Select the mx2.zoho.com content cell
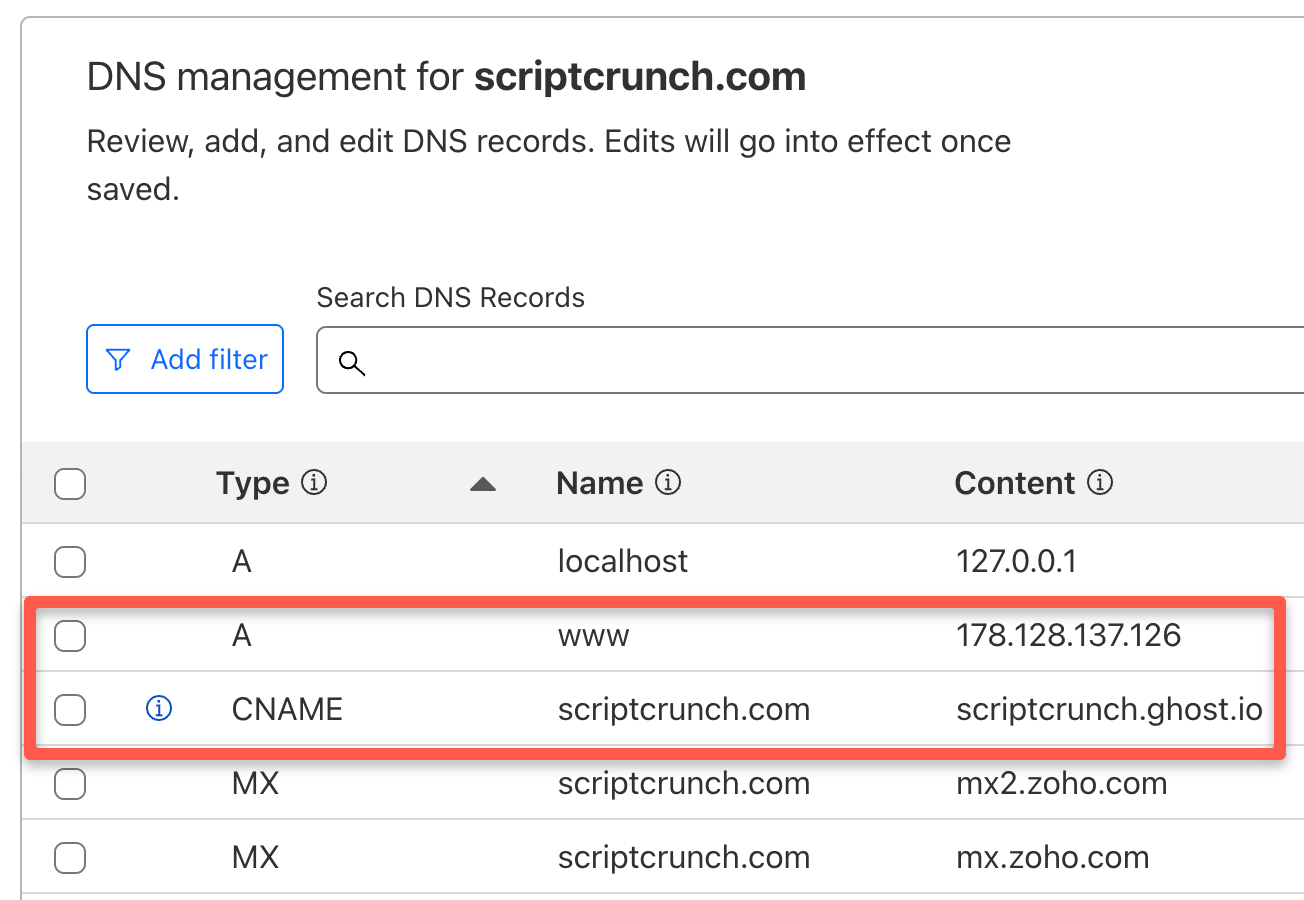Viewport: 1304px width, 900px height. tap(1061, 784)
